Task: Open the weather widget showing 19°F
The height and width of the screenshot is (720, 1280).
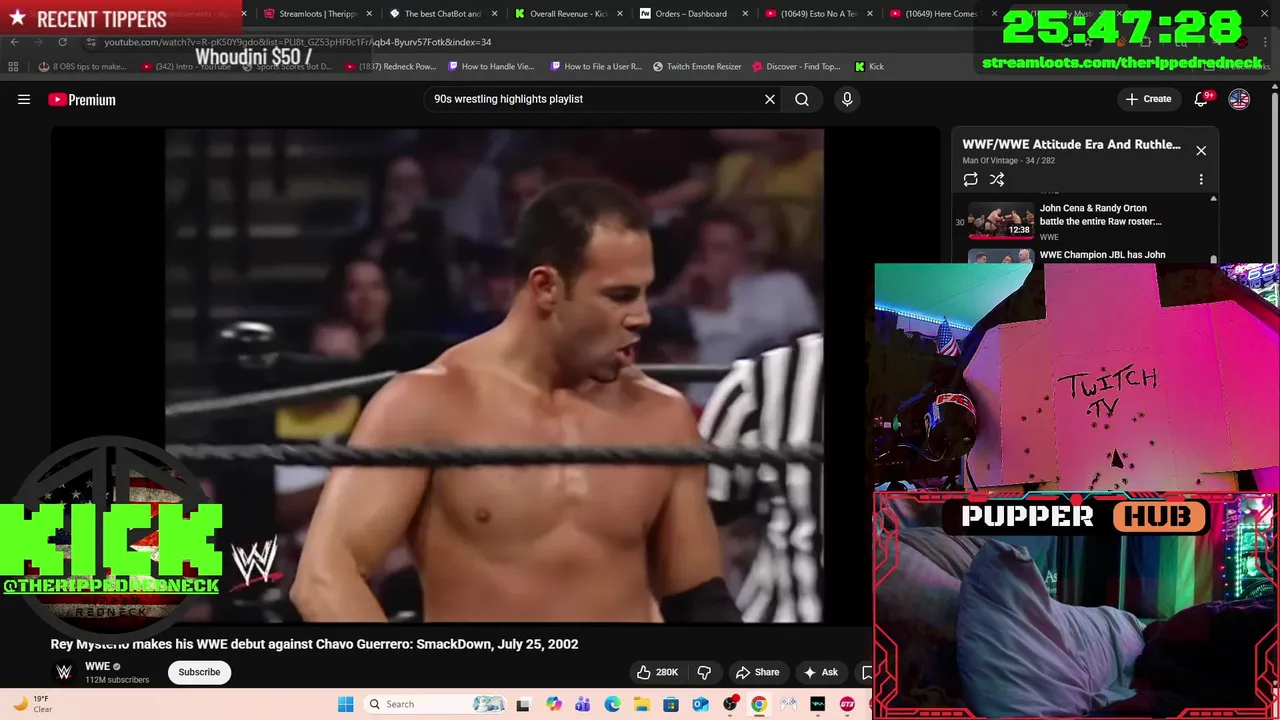Action: point(32,704)
